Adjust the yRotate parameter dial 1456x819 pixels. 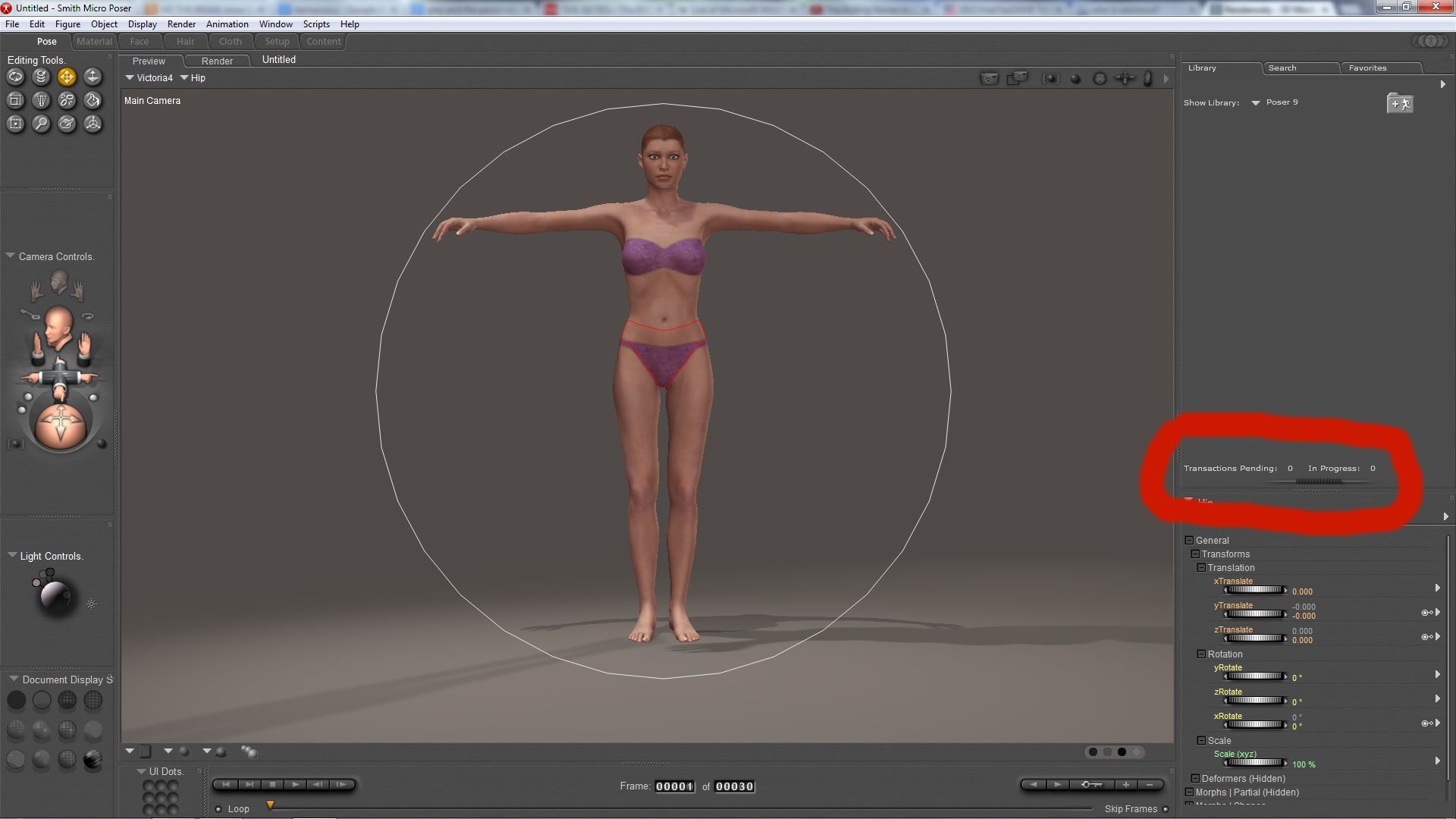[x=1255, y=676]
